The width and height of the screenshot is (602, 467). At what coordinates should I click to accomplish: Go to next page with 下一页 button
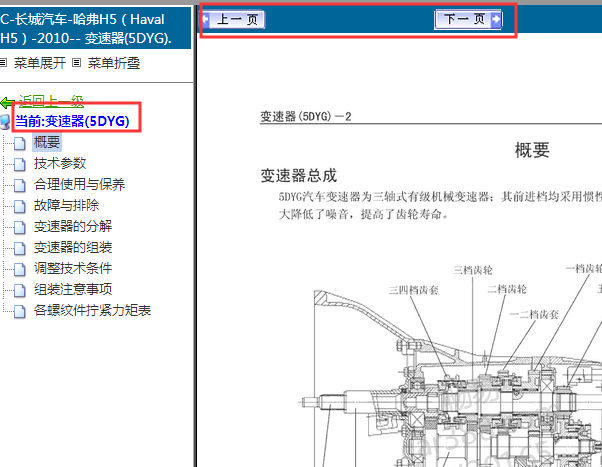(x=468, y=19)
